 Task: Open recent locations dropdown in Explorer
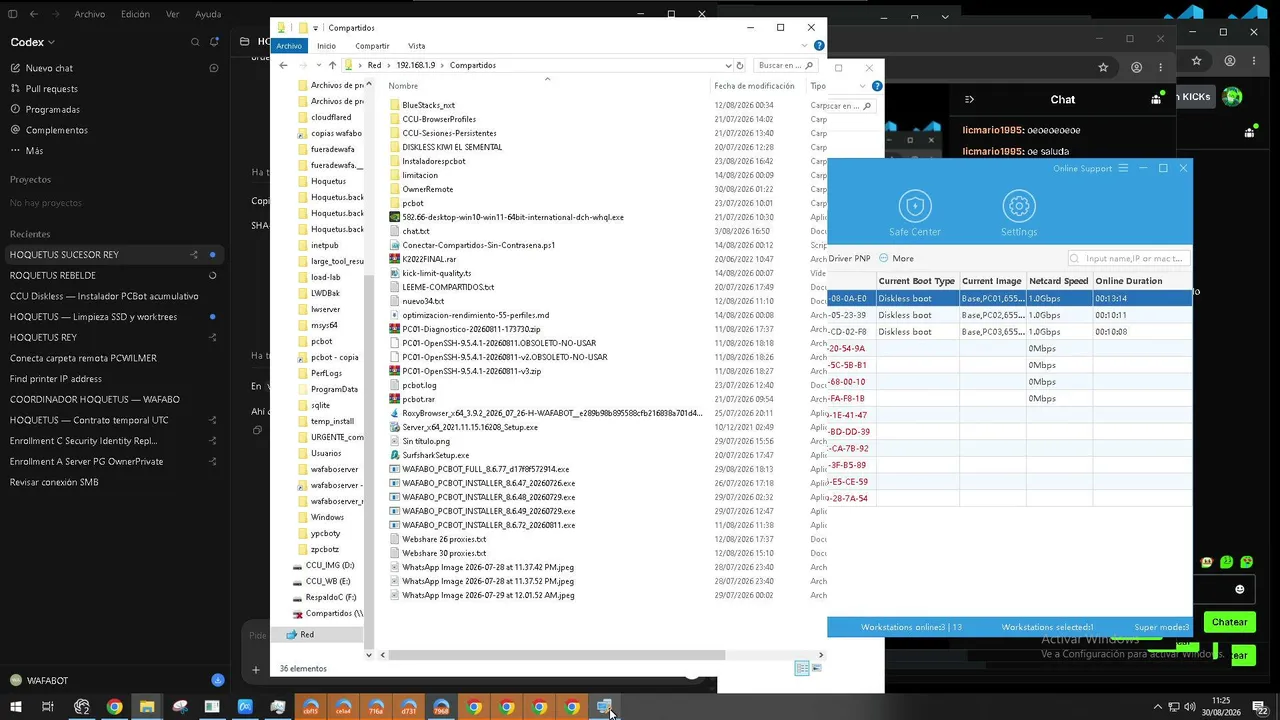318,65
